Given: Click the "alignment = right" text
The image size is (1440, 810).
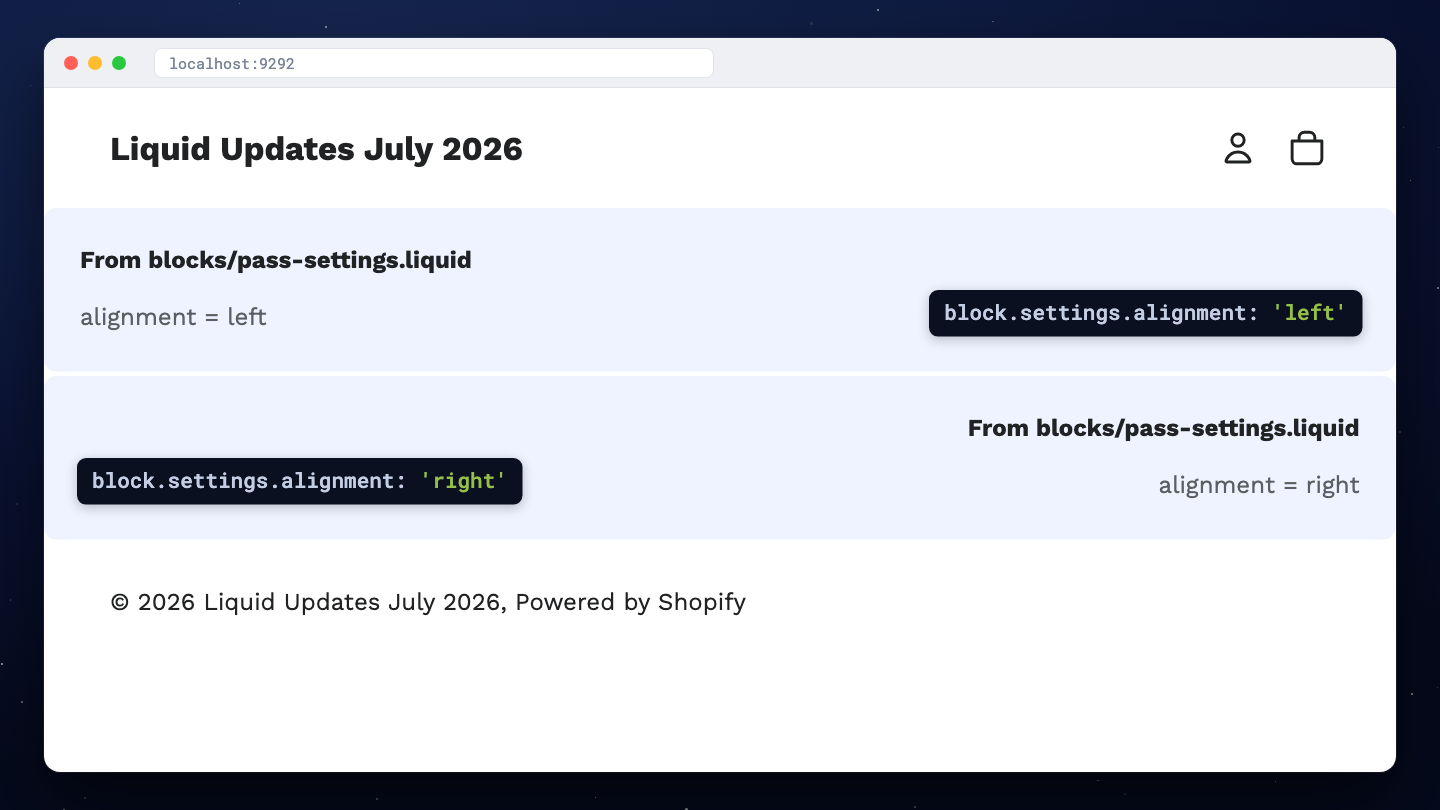Looking at the screenshot, I should (x=1259, y=485).
